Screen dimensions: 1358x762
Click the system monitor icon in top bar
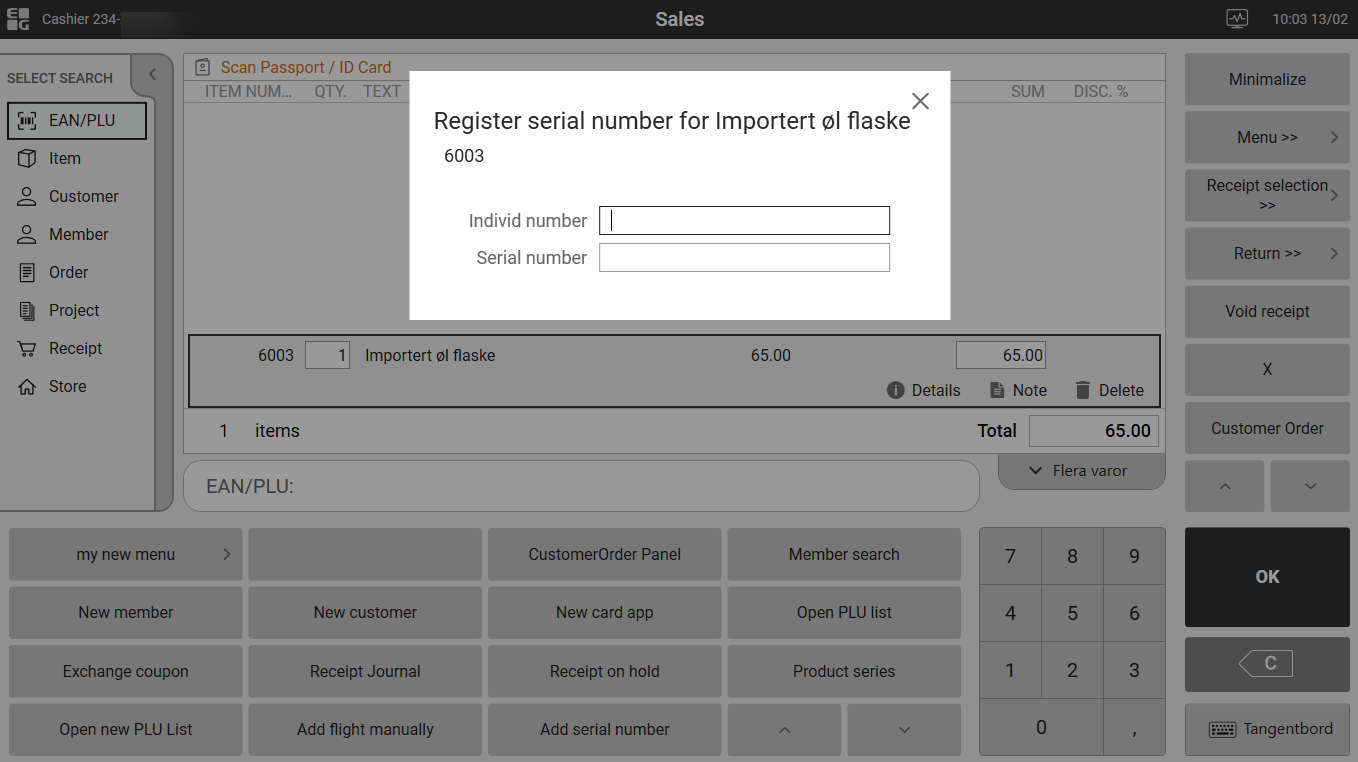(x=1237, y=19)
